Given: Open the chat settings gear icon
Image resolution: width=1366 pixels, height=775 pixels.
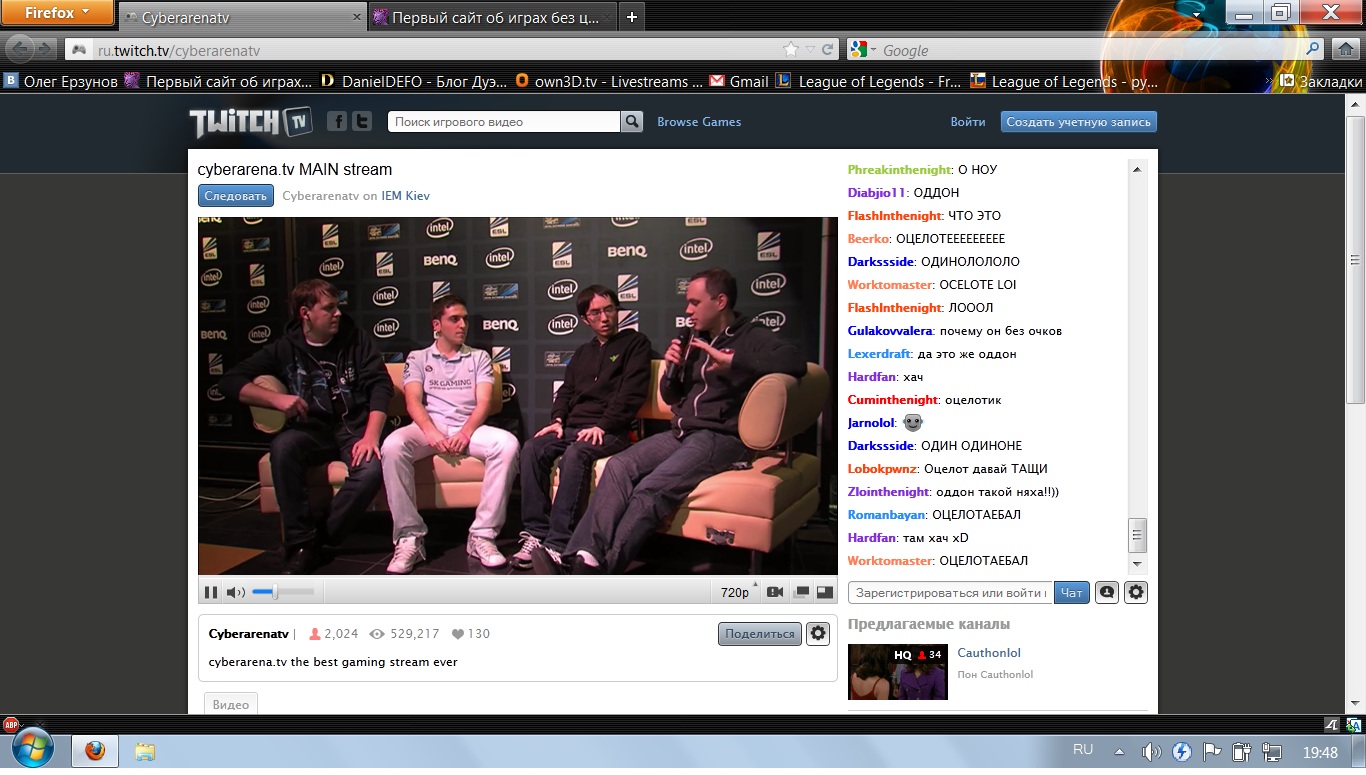Looking at the screenshot, I should (x=1136, y=593).
